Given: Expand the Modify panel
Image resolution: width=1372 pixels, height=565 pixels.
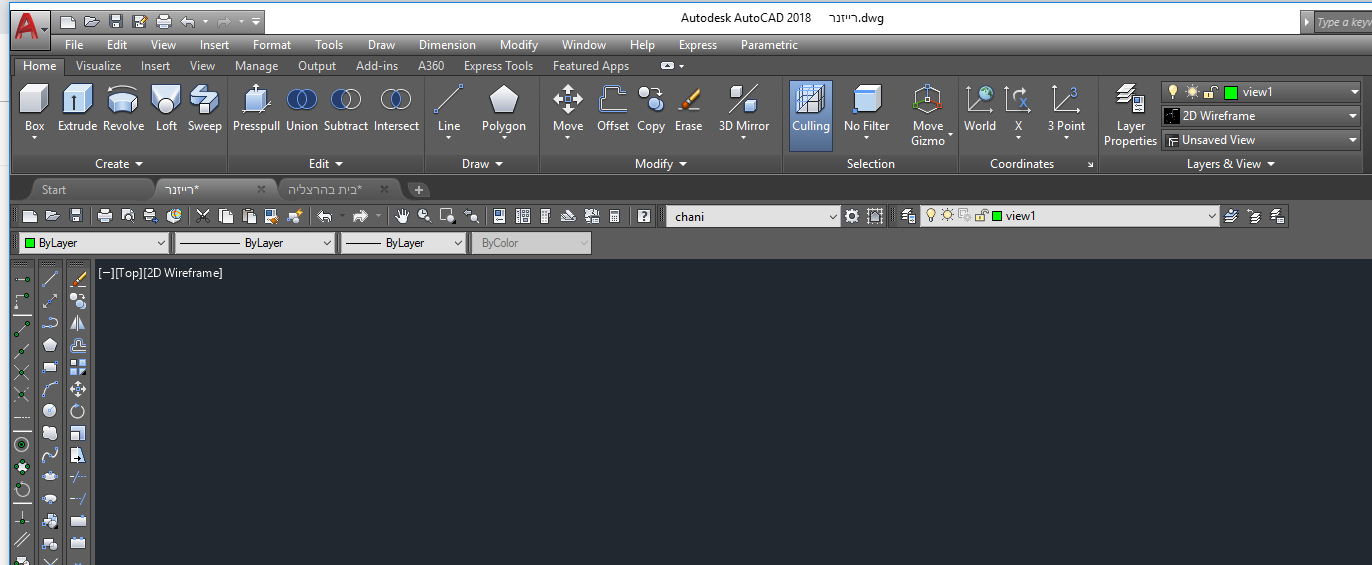Looking at the screenshot, I should coord(661,164).
